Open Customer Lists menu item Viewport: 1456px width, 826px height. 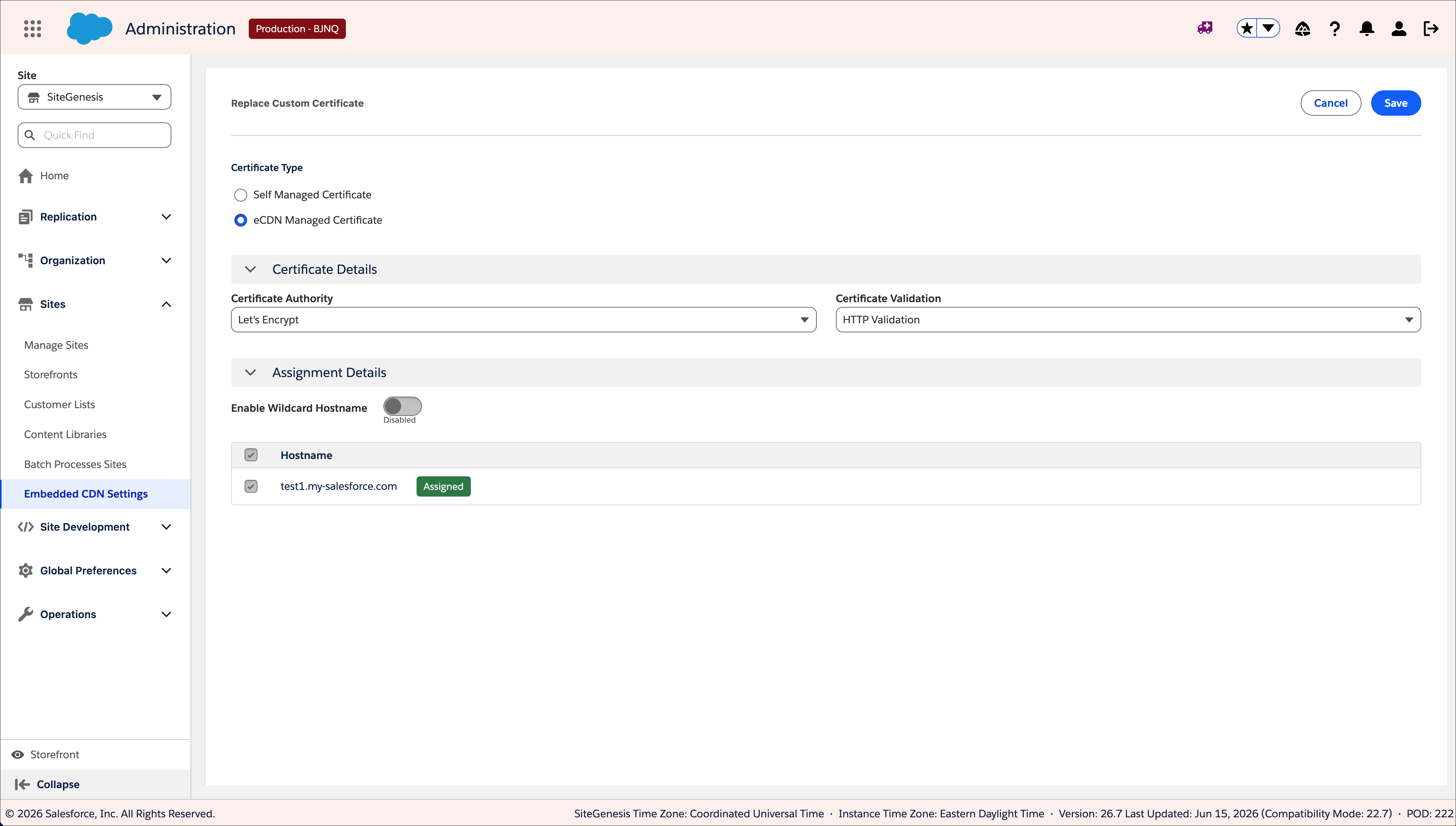coord(59,405)
